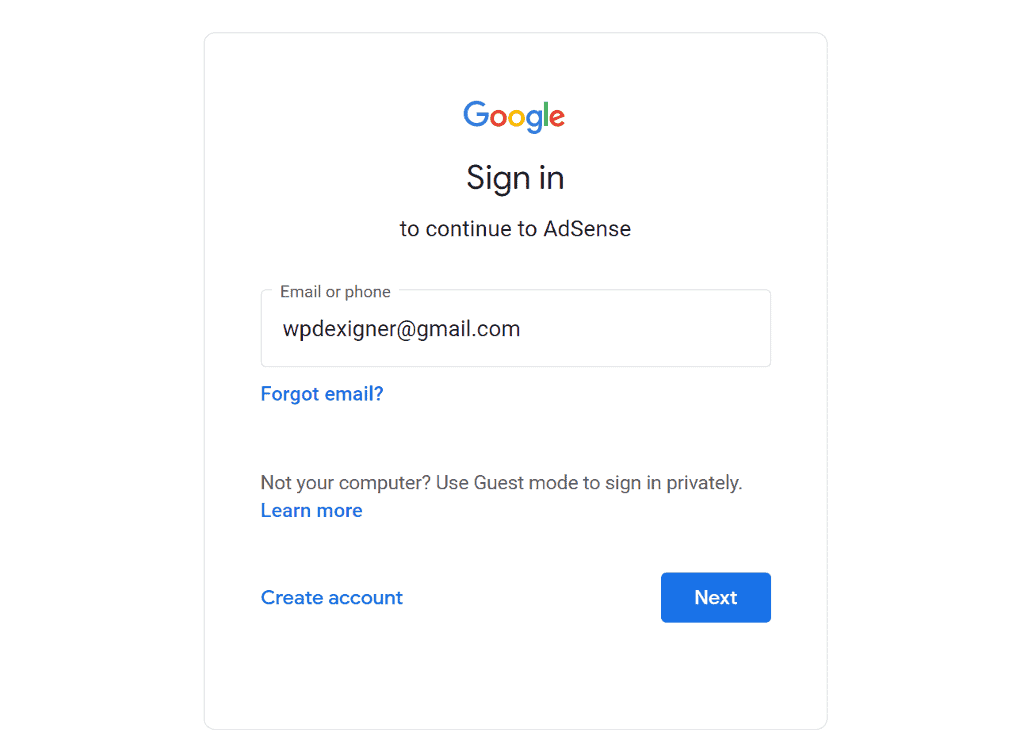The image size is (1024, 755).
Task: Click the word Forgot in Forgot email?
Action: coord(291,394)
